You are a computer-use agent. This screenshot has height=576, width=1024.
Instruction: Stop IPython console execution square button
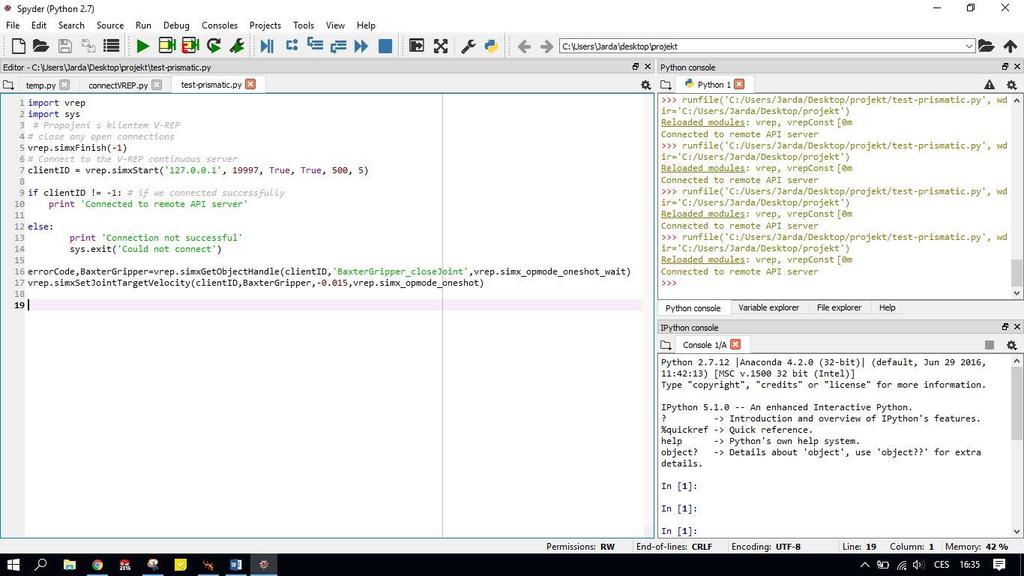click(x=989, y=345)
